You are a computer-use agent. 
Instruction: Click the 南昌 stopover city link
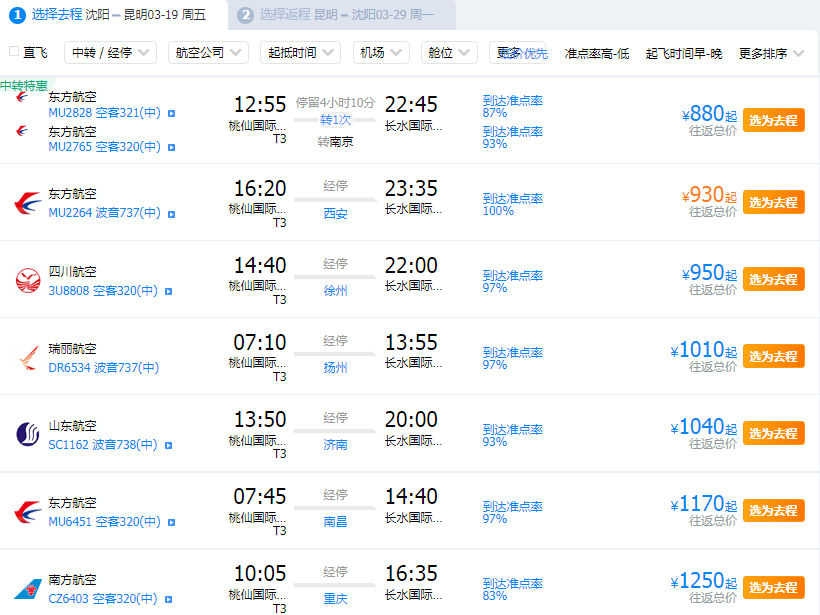(335, 521)
